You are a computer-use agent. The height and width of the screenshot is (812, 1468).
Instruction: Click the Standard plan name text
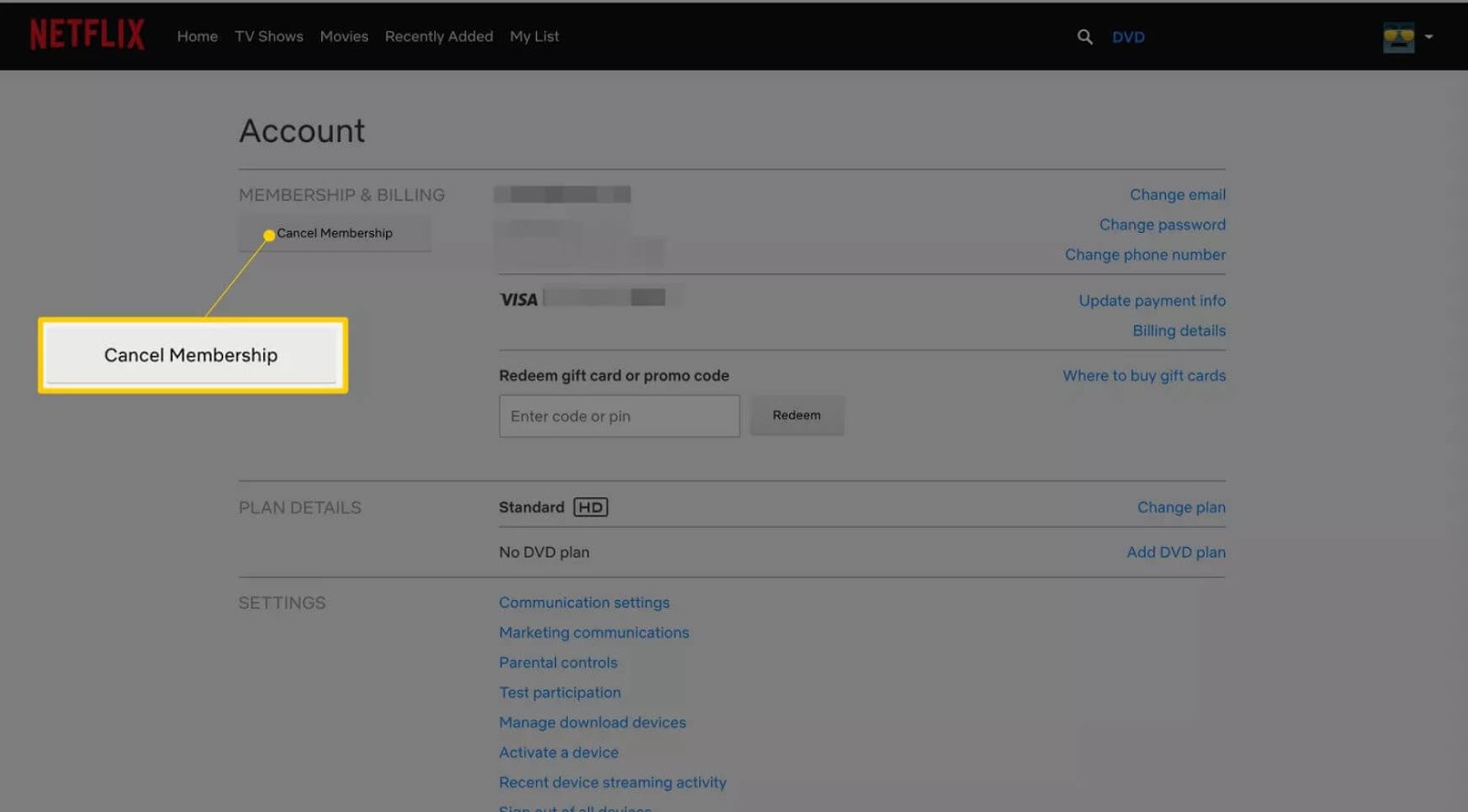pos(531,507)
